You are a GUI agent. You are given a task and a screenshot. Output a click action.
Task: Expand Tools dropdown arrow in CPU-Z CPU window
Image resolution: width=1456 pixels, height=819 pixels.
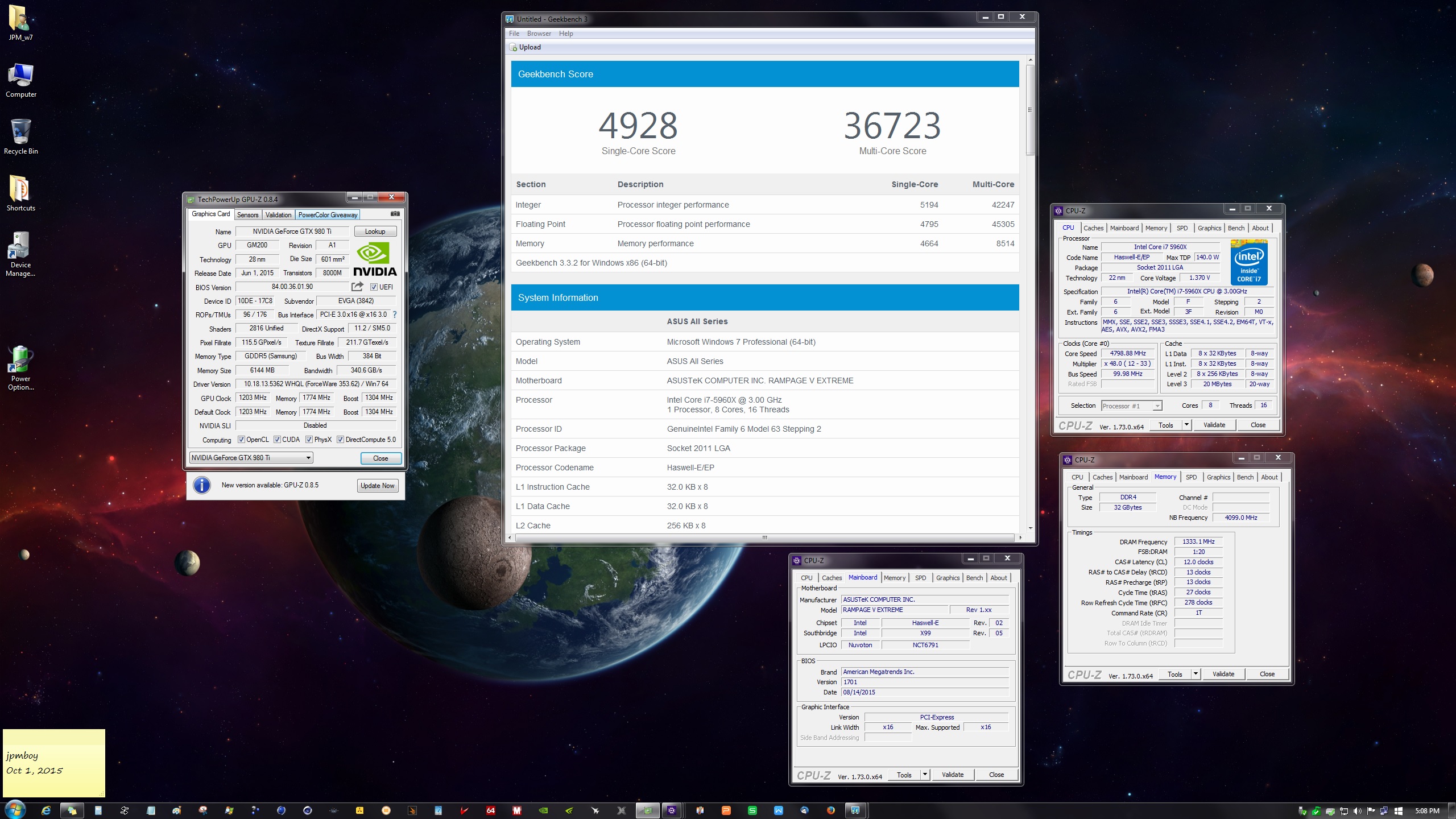1186,425
